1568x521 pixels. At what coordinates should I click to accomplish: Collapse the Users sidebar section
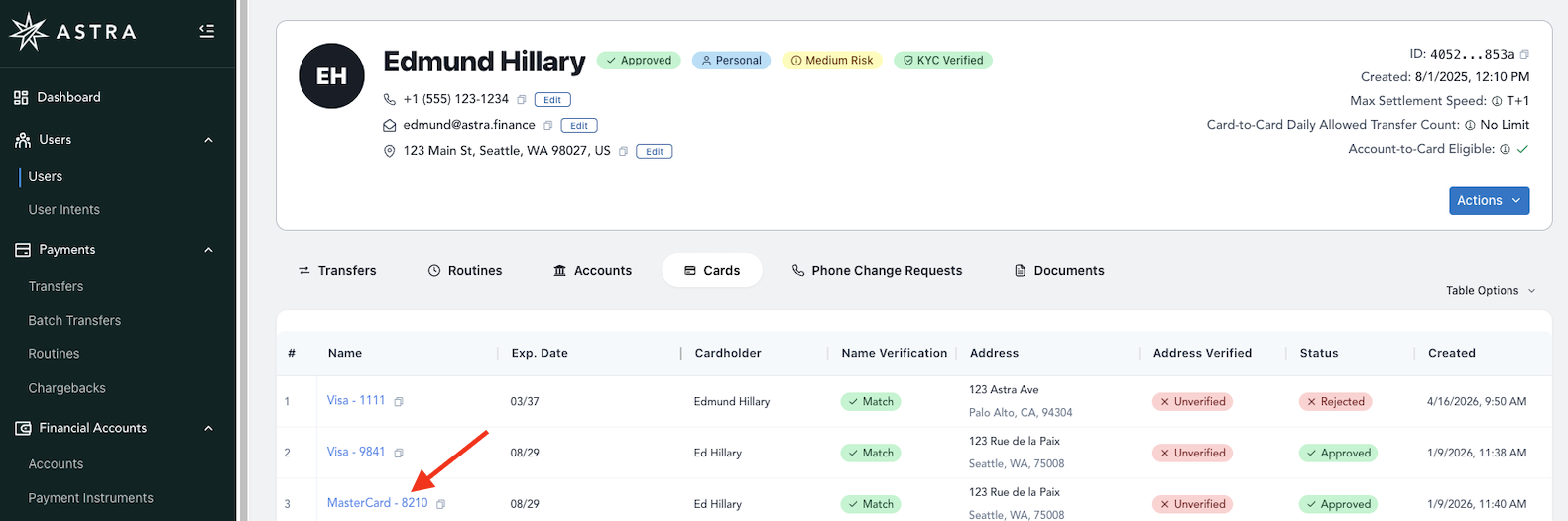(x=208, y=140)
